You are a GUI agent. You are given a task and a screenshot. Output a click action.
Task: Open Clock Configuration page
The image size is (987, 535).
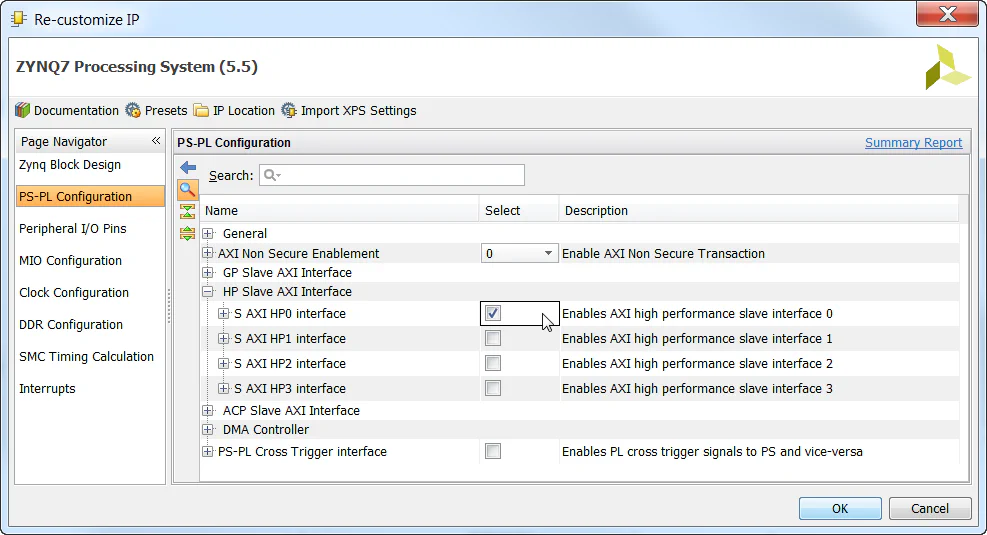click(x=74, y=293)
